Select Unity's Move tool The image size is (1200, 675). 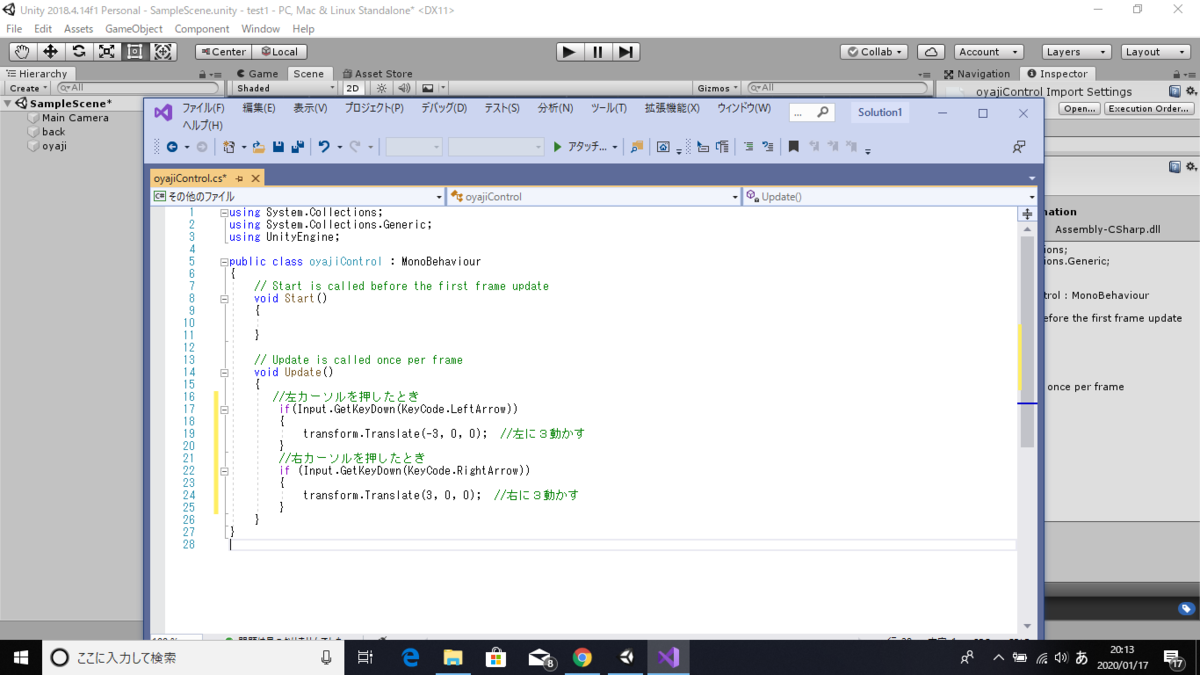(50, 52)
